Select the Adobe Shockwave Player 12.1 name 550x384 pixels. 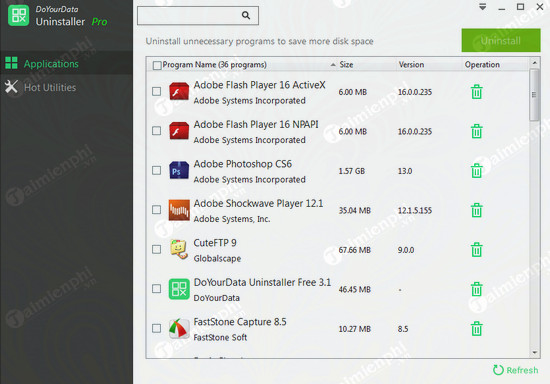pos(259,203)
